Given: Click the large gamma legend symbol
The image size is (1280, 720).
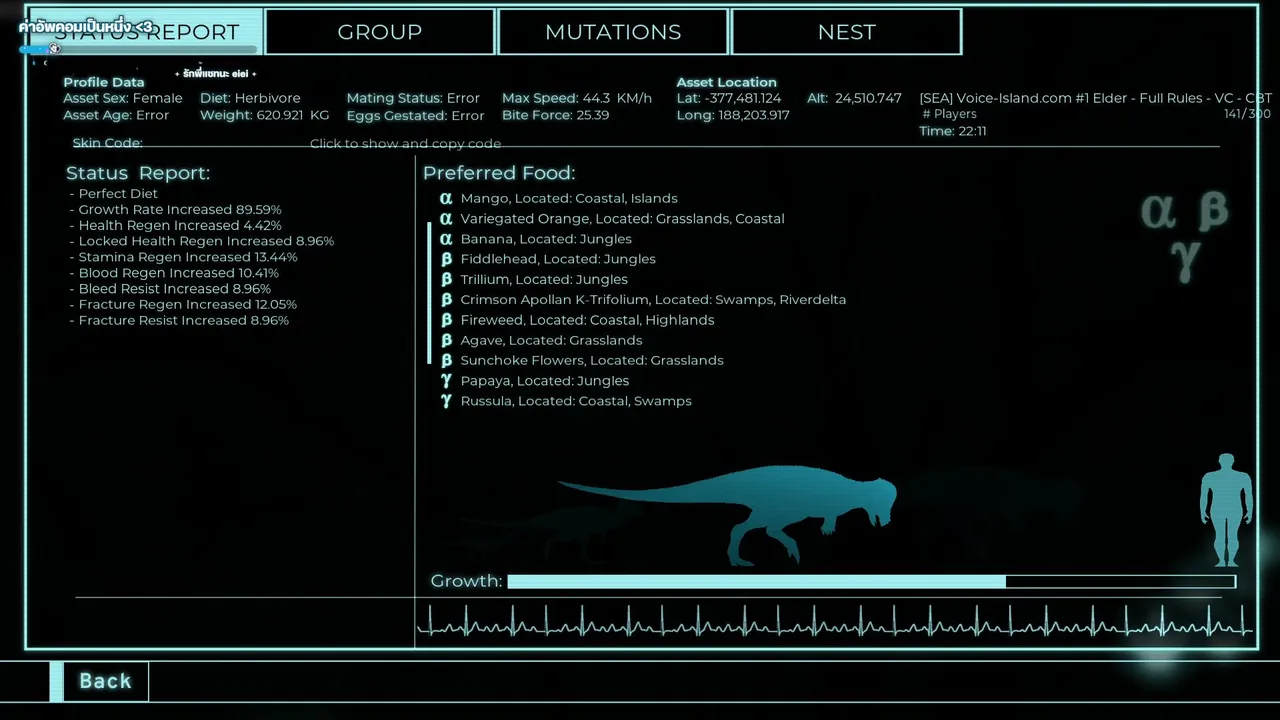Looking at the screenshot, I should tap(1185, 260).
